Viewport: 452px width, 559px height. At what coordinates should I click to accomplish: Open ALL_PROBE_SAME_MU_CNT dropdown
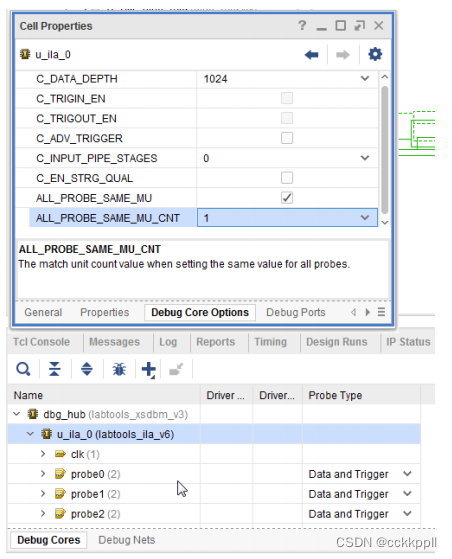coord(365,218)
